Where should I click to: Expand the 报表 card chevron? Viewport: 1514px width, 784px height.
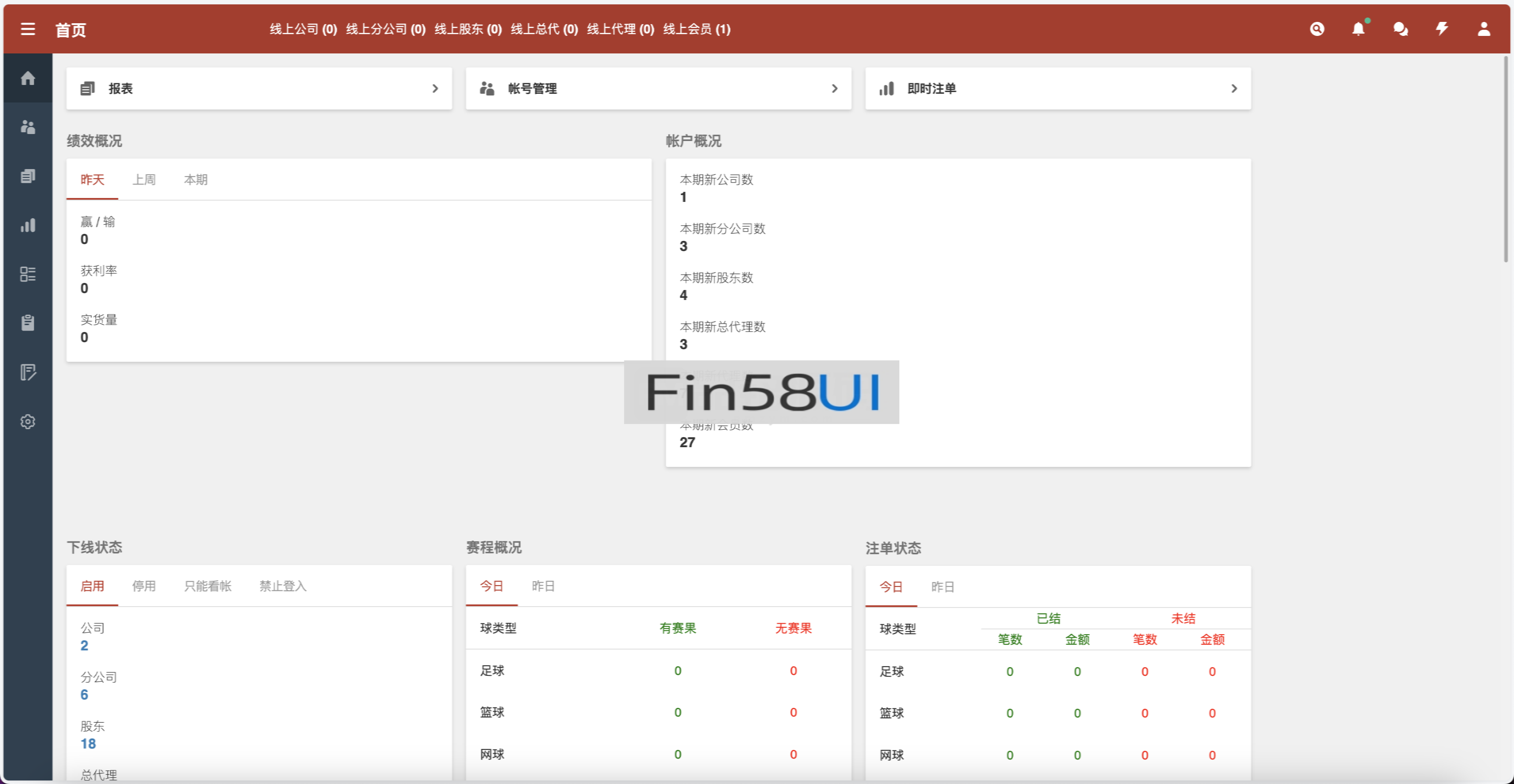(435, 88)
